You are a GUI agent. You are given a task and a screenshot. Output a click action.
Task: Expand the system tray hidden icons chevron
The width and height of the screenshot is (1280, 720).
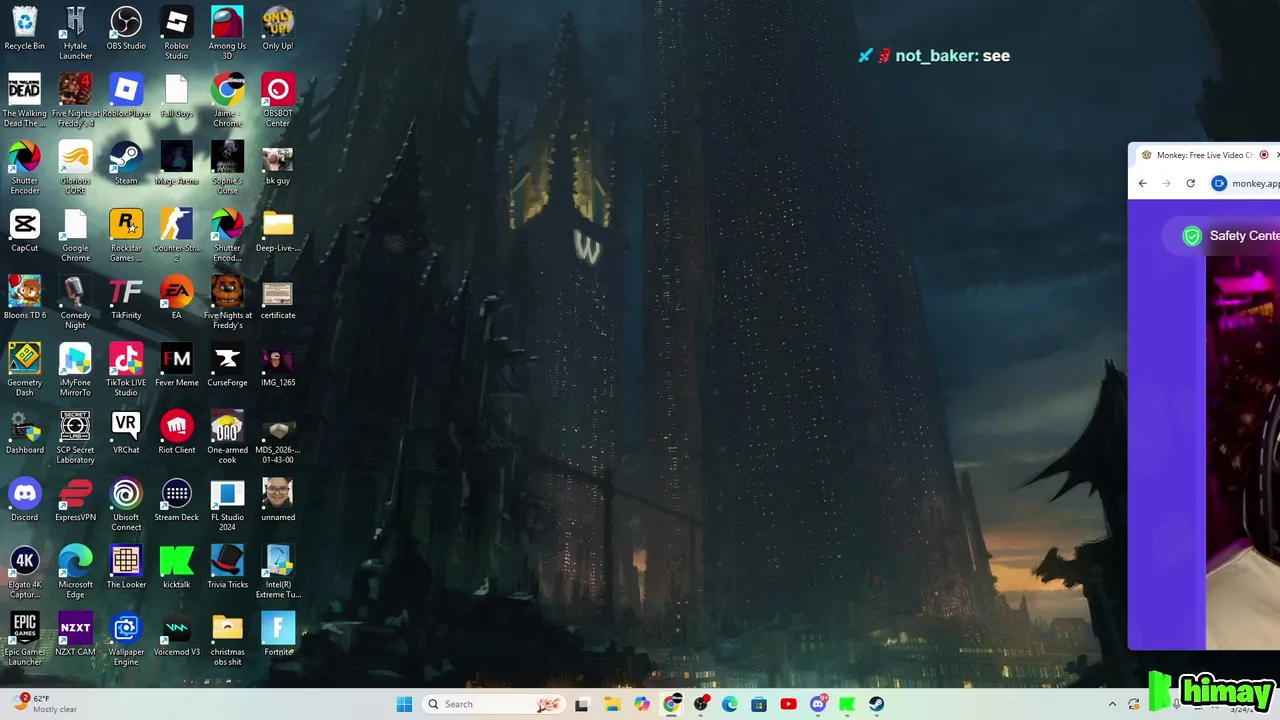1112,704
